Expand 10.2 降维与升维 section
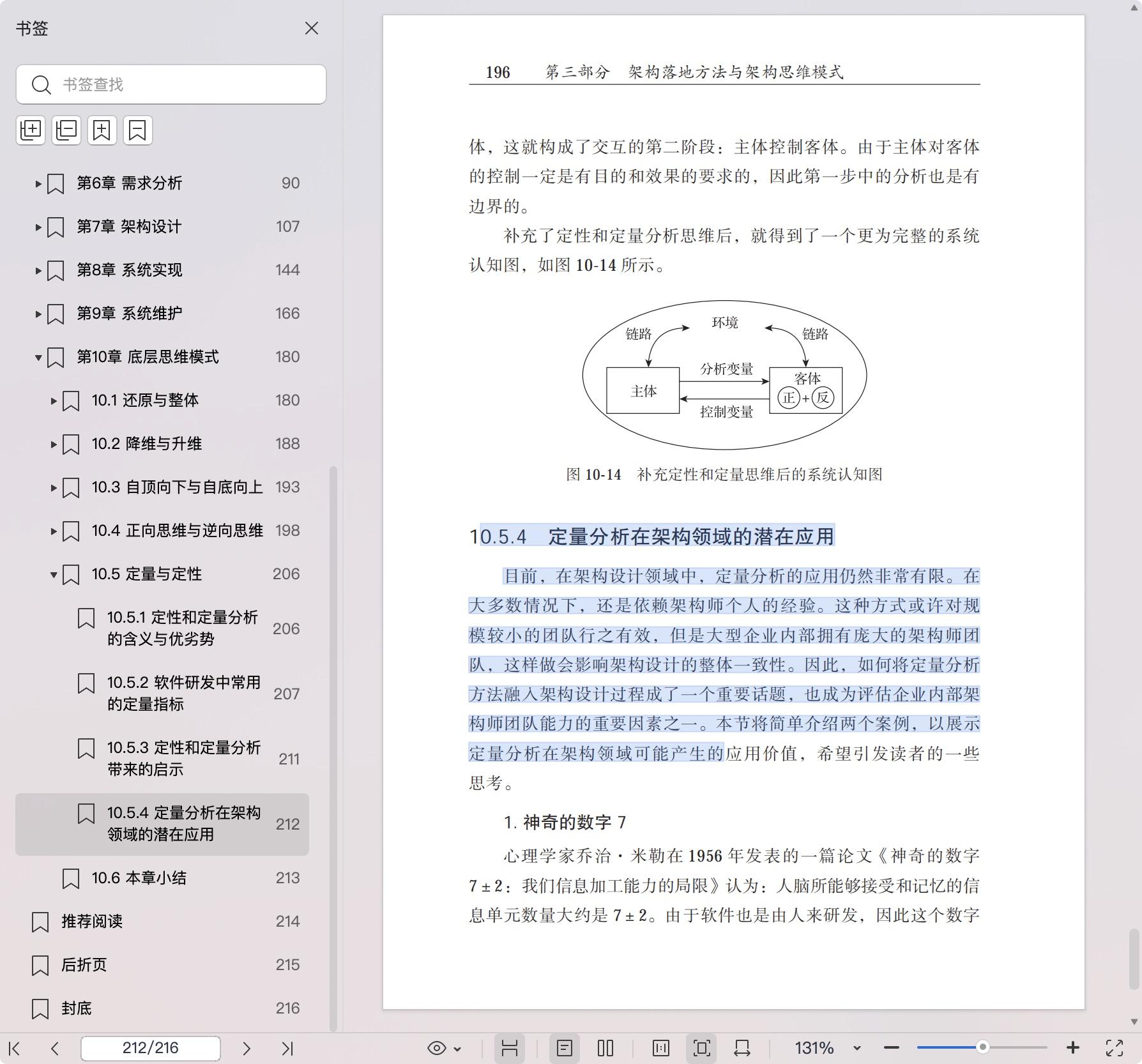Viewport: 1142px width, 1064px height. click(54, 445)
